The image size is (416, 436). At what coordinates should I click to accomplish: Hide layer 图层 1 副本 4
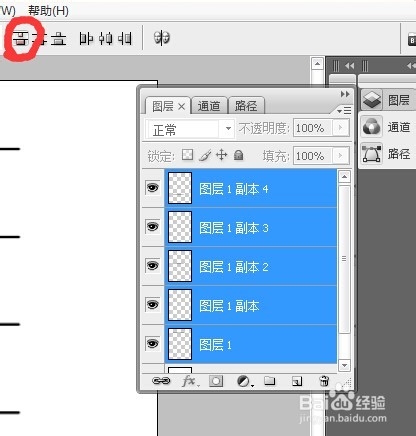pyautogui.click(x=153, y=188)
